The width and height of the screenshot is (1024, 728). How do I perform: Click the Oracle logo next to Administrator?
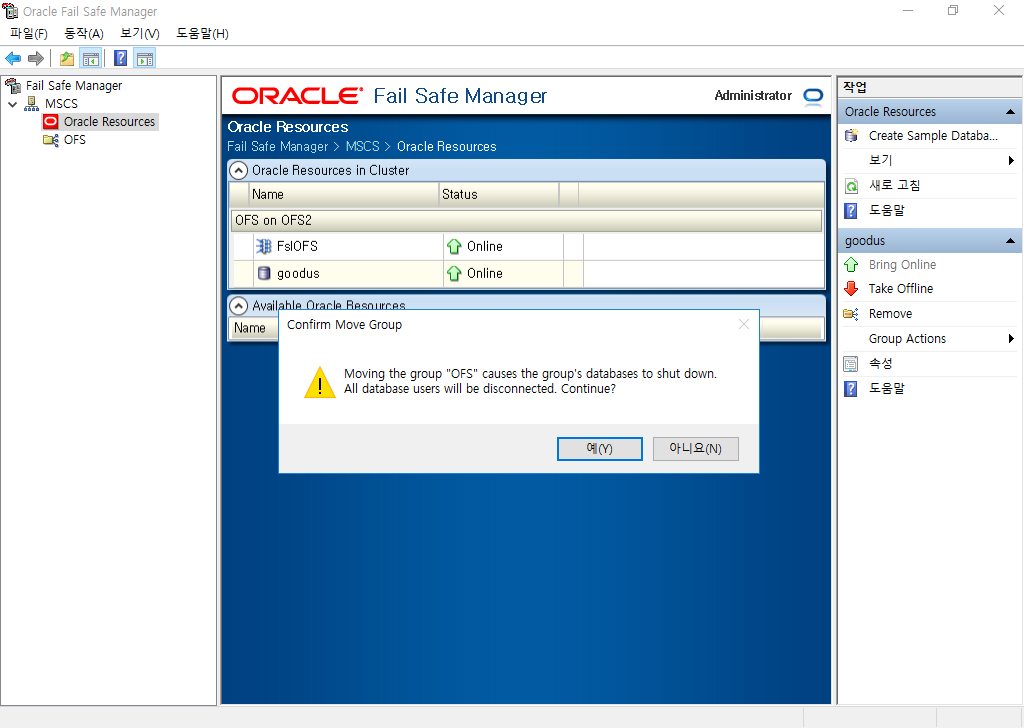(x=813, y=96)
